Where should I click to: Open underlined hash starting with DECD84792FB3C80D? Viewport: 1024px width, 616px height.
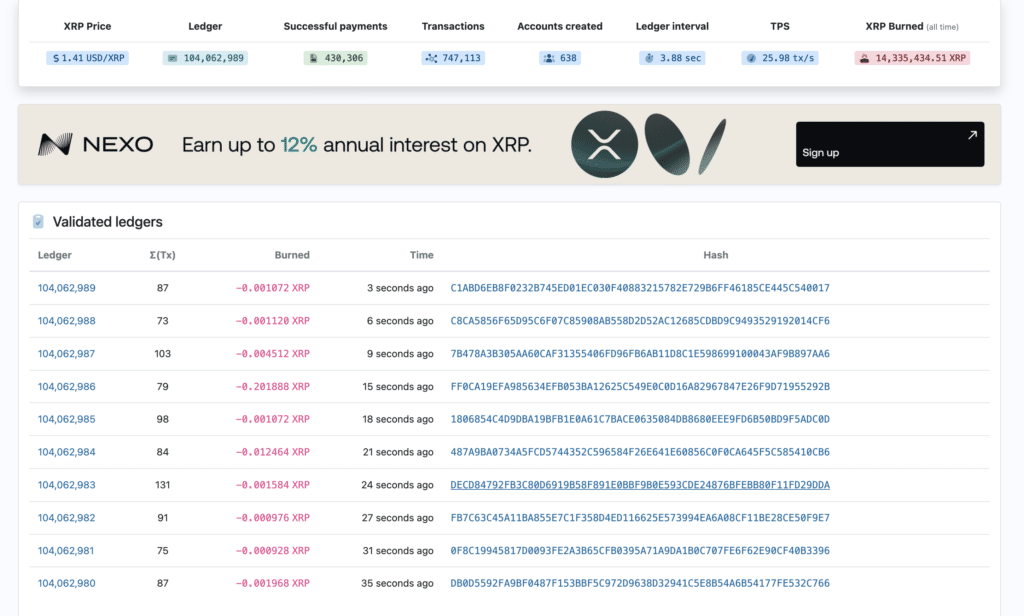click(640, 485)
